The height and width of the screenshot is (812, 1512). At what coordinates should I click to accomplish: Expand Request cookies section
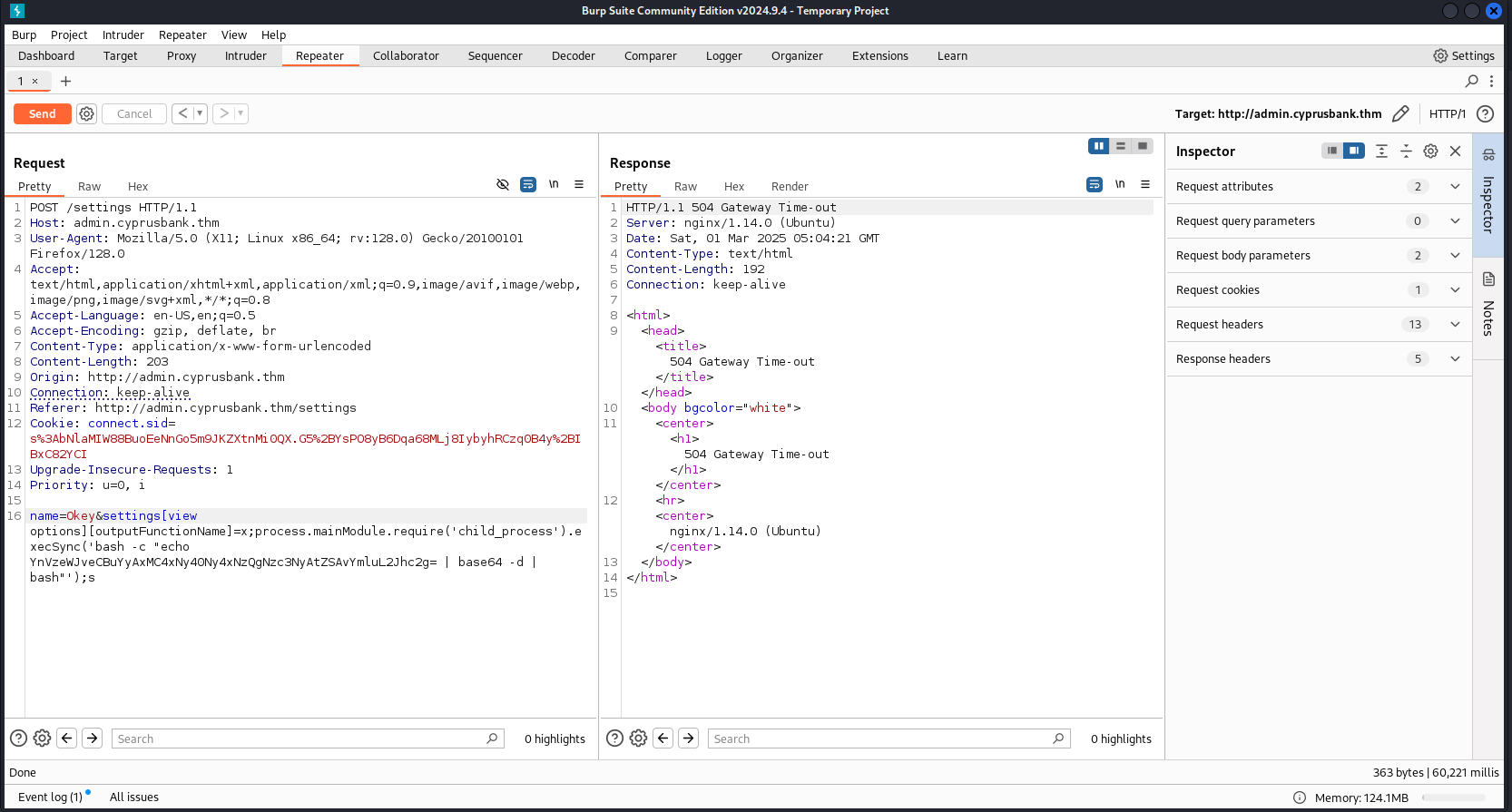(1319, 289)
